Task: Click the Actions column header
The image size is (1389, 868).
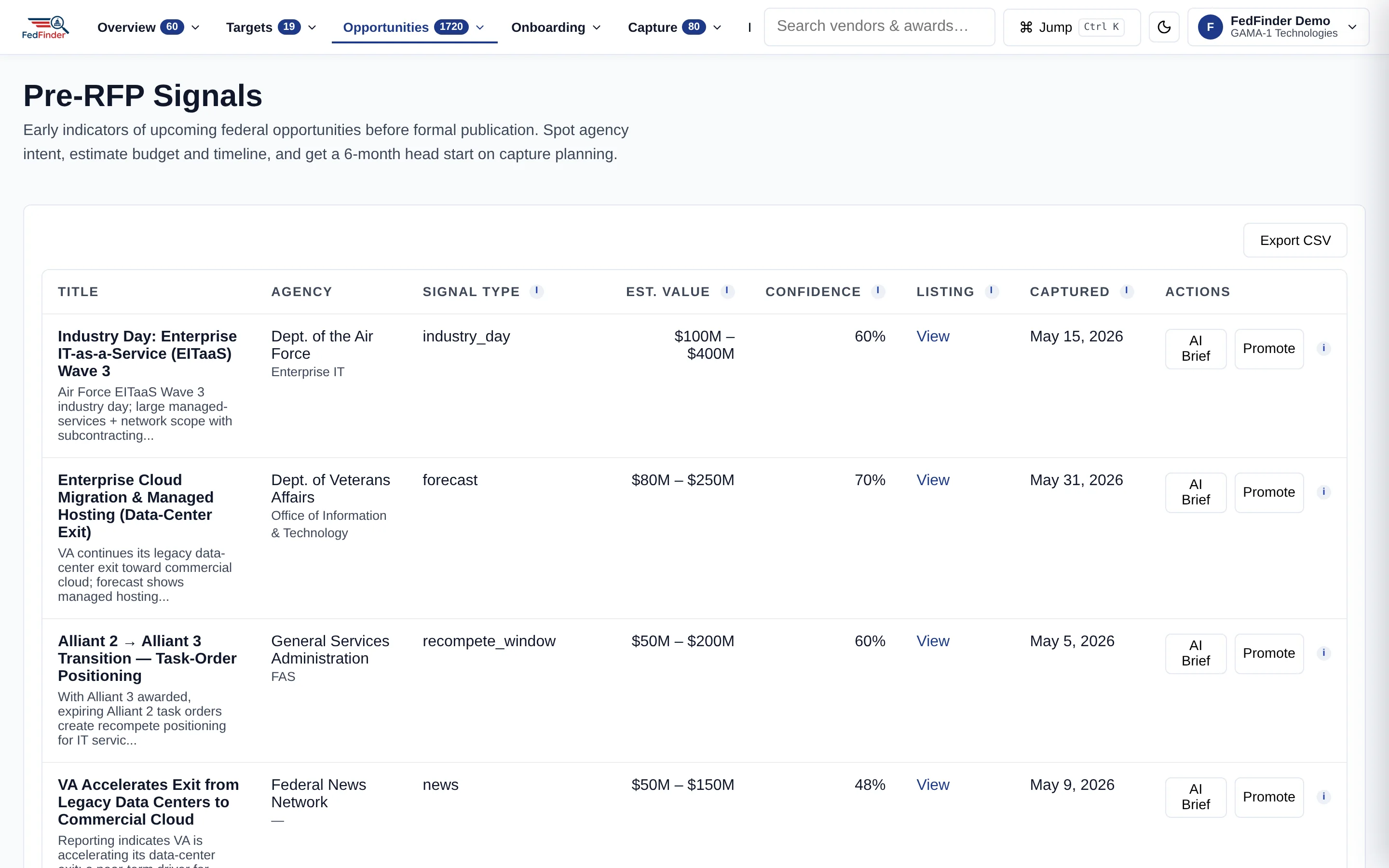Action: point(1198,292)
